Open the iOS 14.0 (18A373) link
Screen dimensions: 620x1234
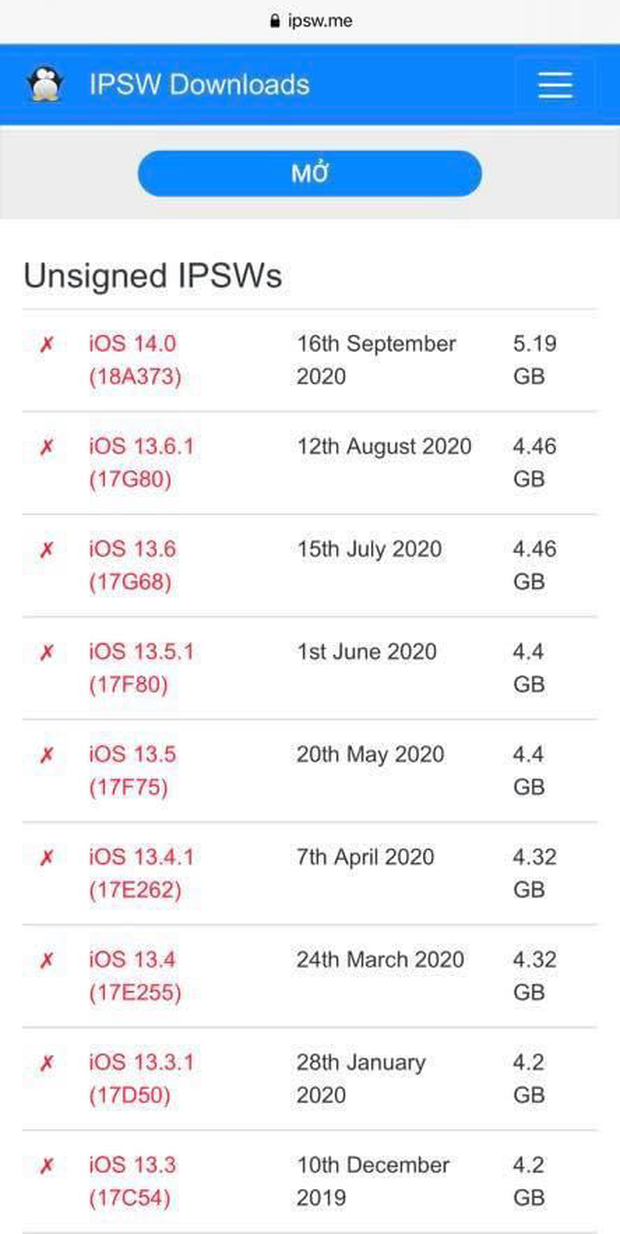tap(132, 360)
